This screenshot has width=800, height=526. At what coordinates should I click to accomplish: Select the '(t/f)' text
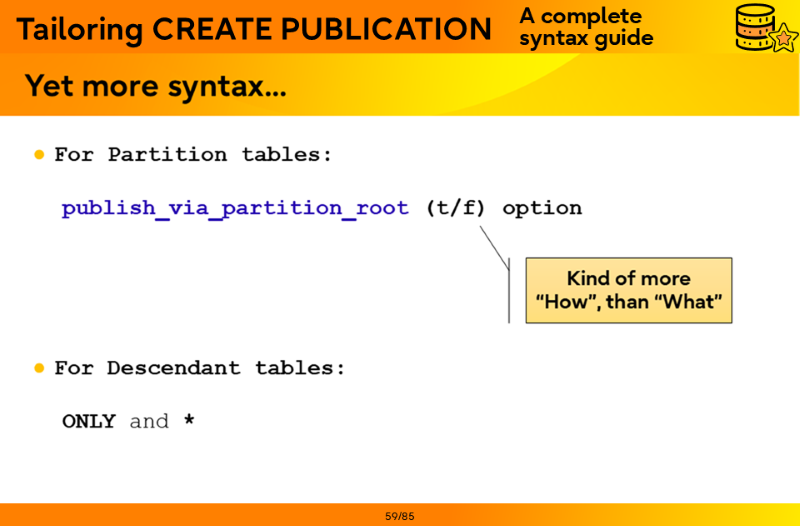pyautogui.click(x=455, y=208)
